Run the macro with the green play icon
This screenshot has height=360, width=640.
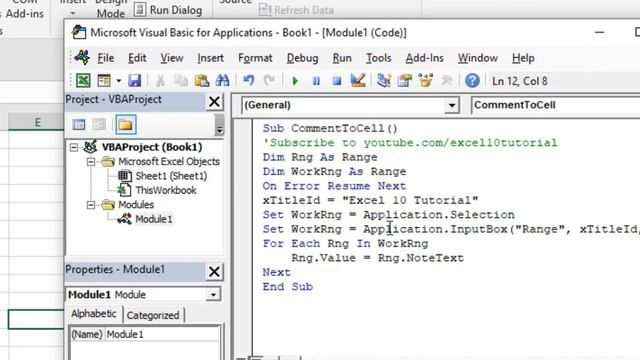pos(295,81)
